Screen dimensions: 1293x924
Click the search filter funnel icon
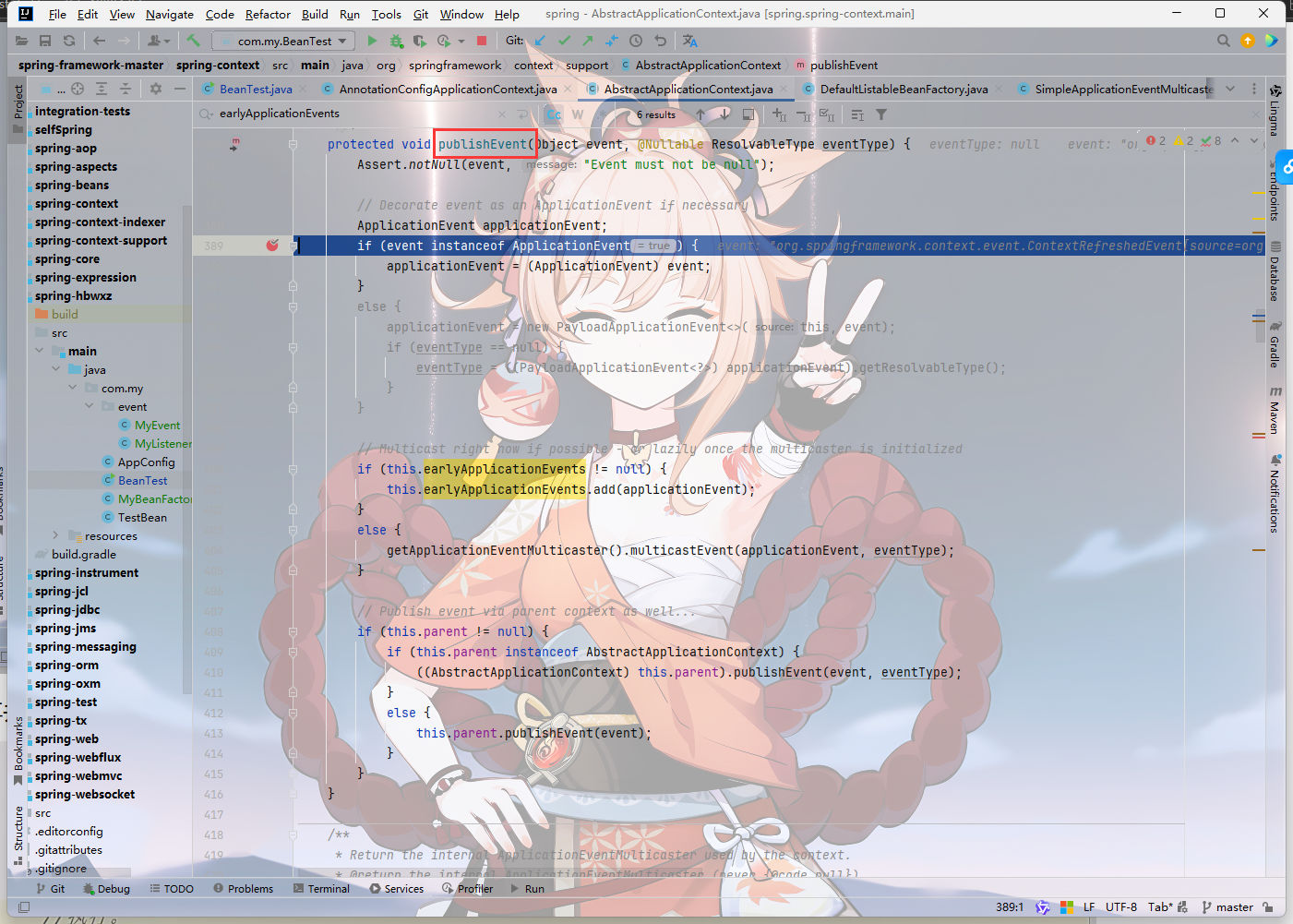pyautogui.click(x=881, y=114)
